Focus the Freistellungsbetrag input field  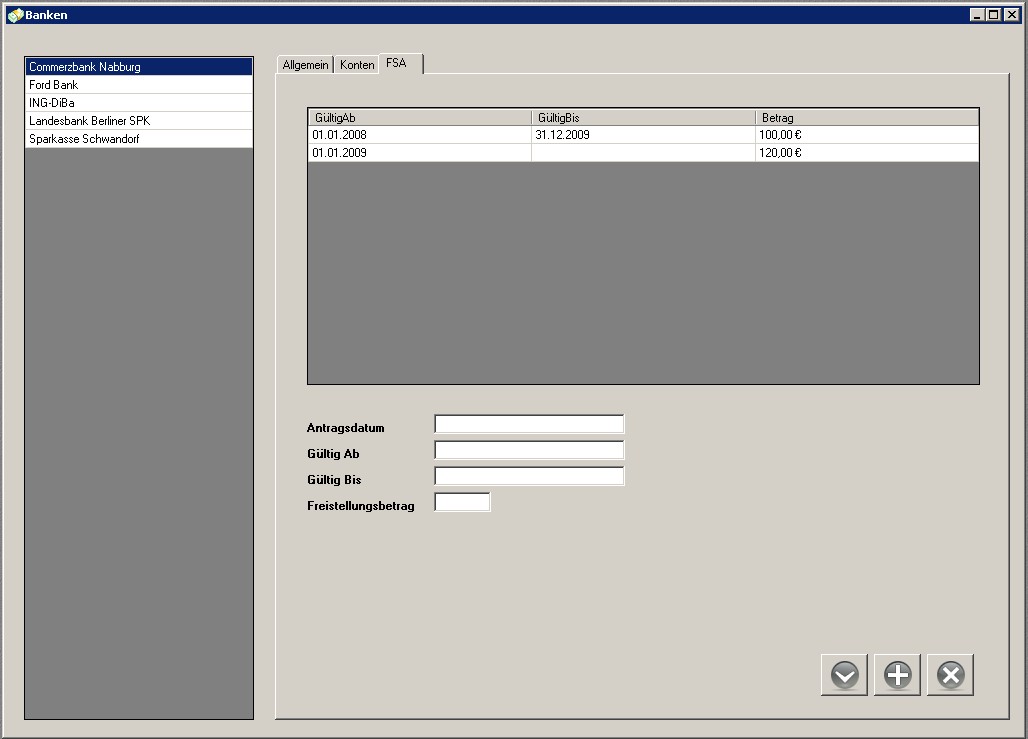tap(462, 502)
